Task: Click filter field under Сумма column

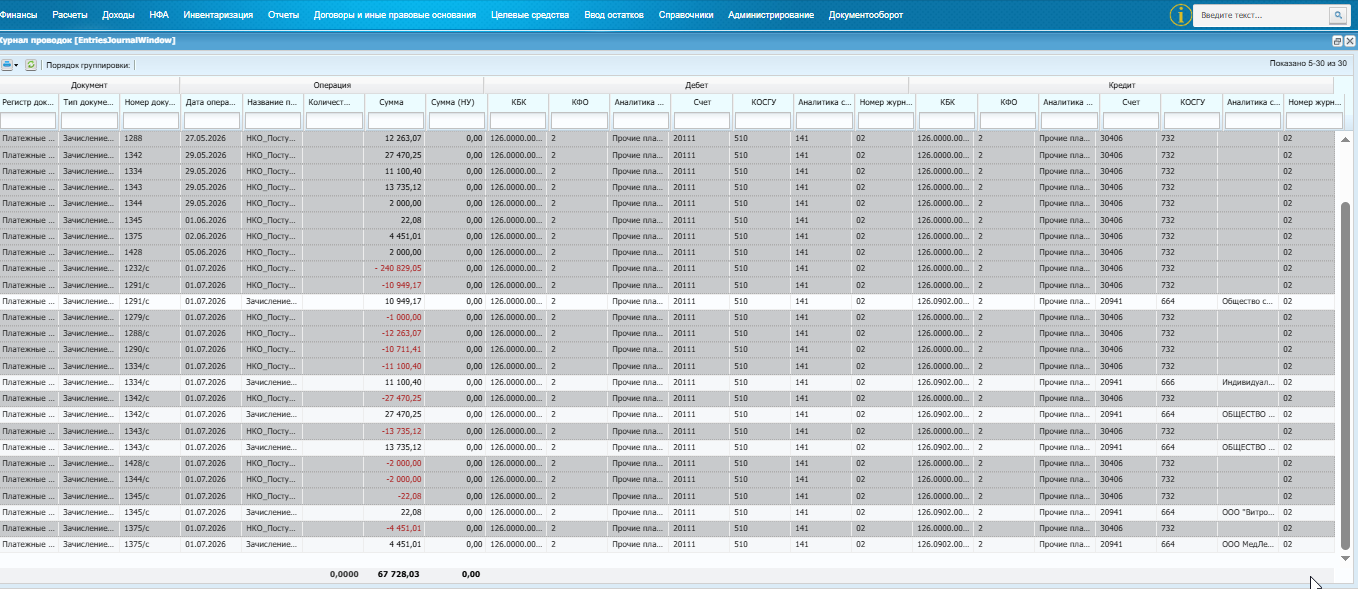Action: pyautogui.click(x=395, y=121)
